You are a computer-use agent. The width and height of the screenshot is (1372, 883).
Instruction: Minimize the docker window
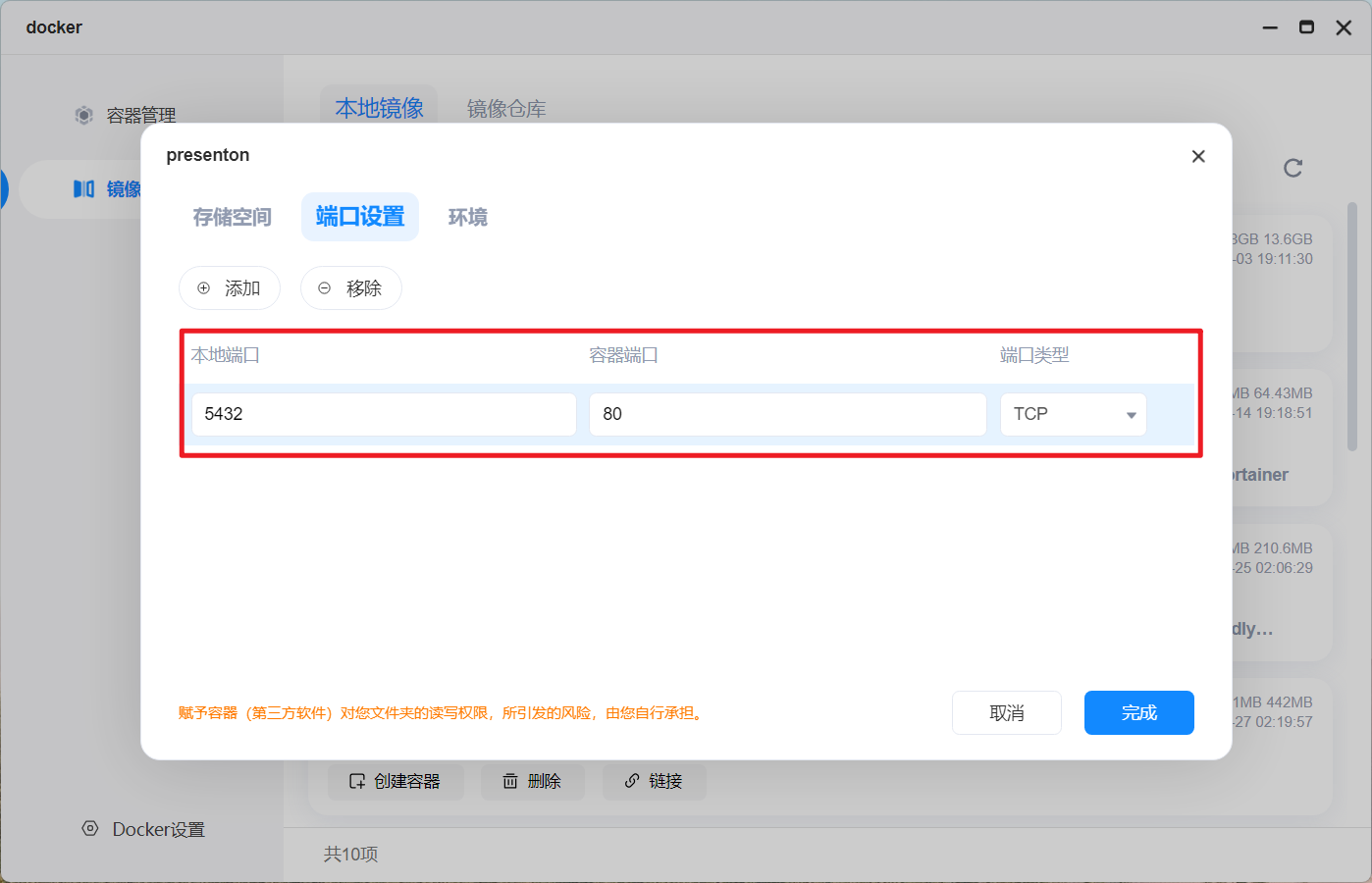click(x=1270, y=27)
